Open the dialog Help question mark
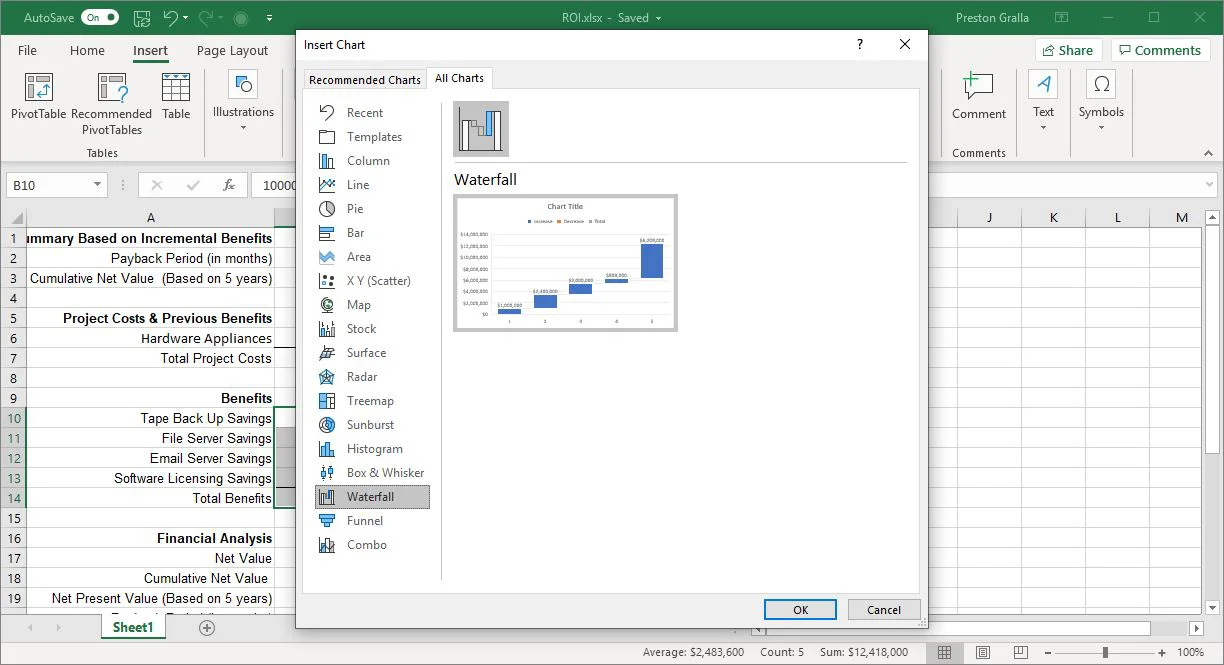Screen dimensions: 1224x665 (x=860, y=45)
